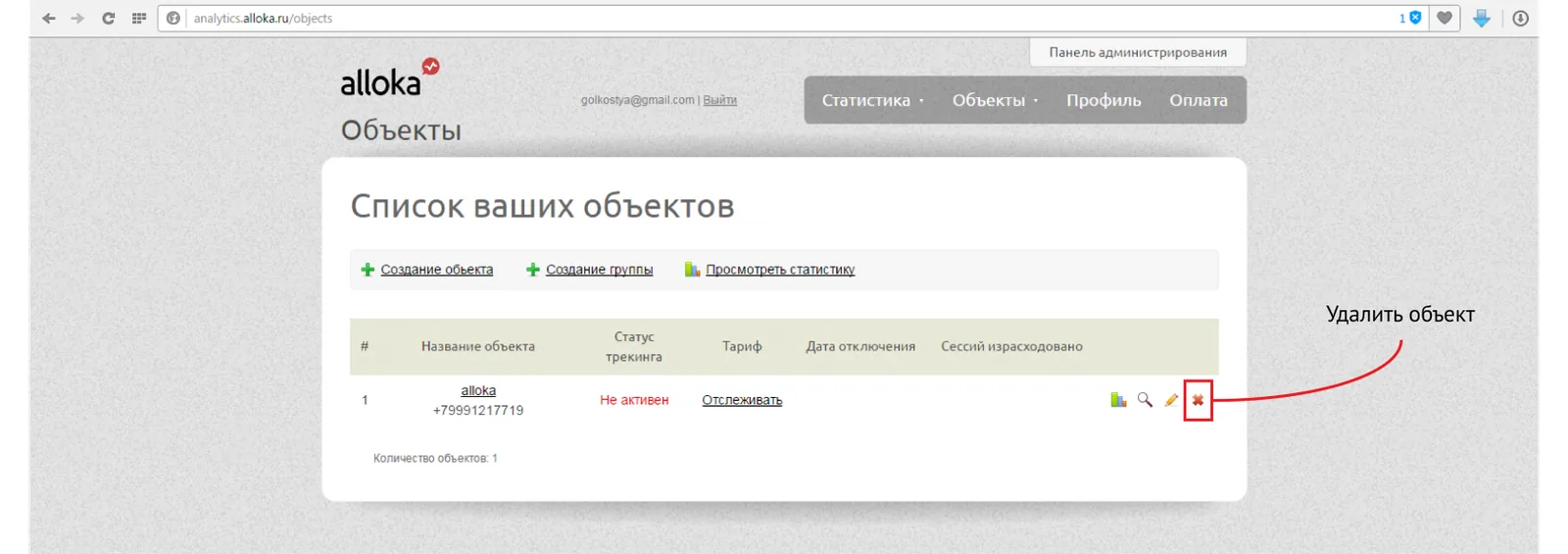
Task: Open the Профиль menu item
Action: click(1103, 100)
